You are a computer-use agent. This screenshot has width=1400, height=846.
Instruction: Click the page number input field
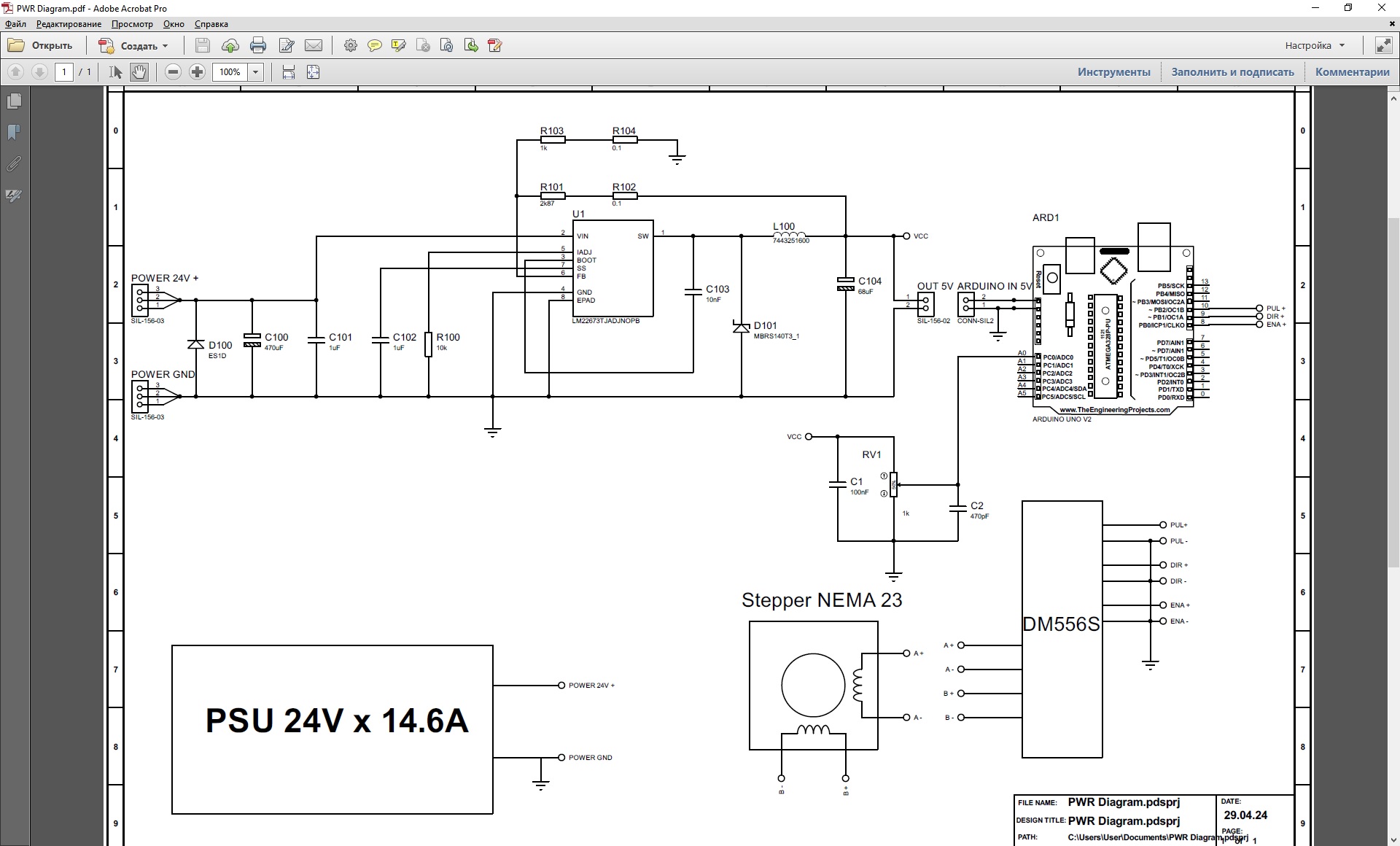64,71
